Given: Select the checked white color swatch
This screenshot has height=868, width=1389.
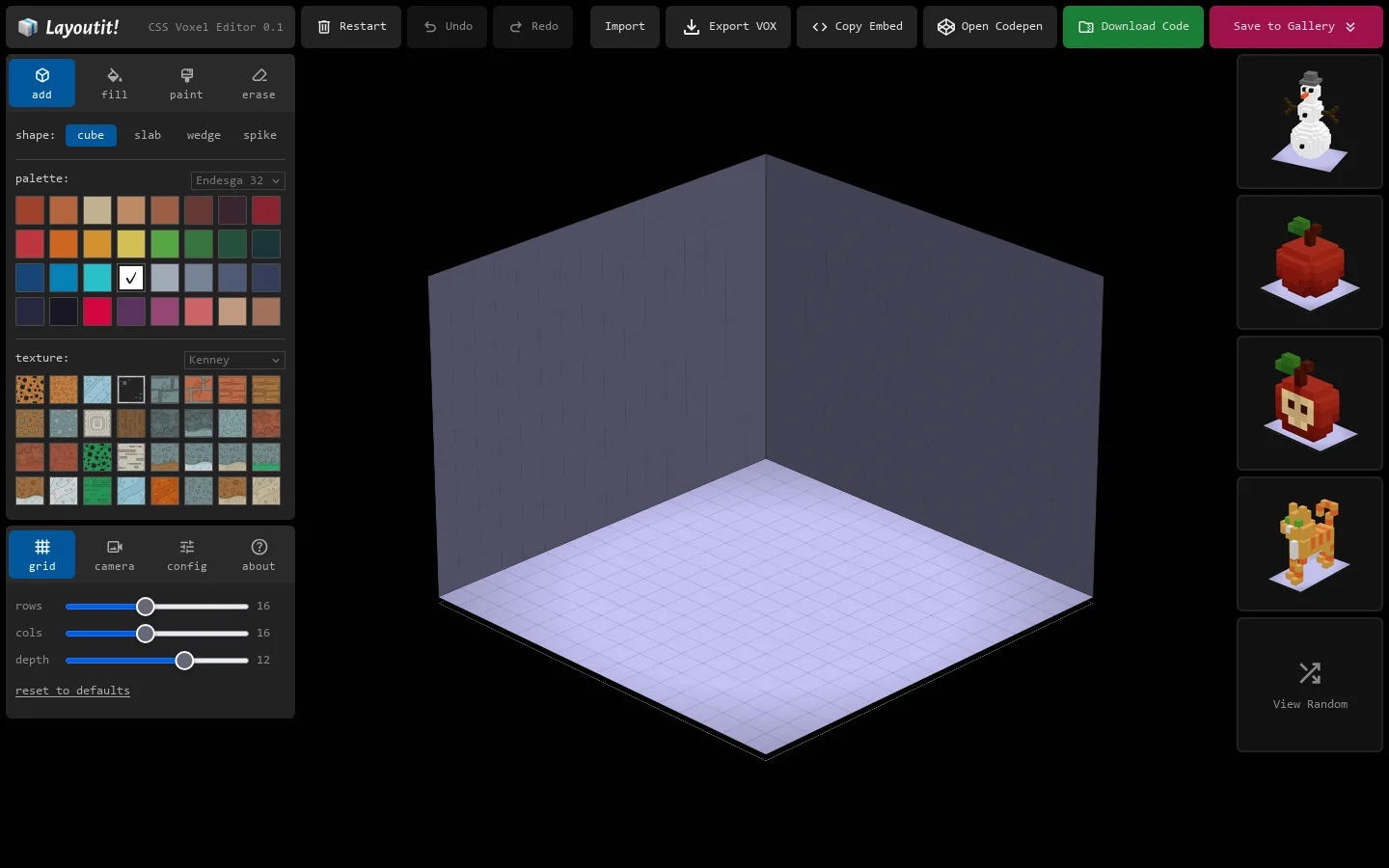Looking at the screenshot, I should [131, 278].
